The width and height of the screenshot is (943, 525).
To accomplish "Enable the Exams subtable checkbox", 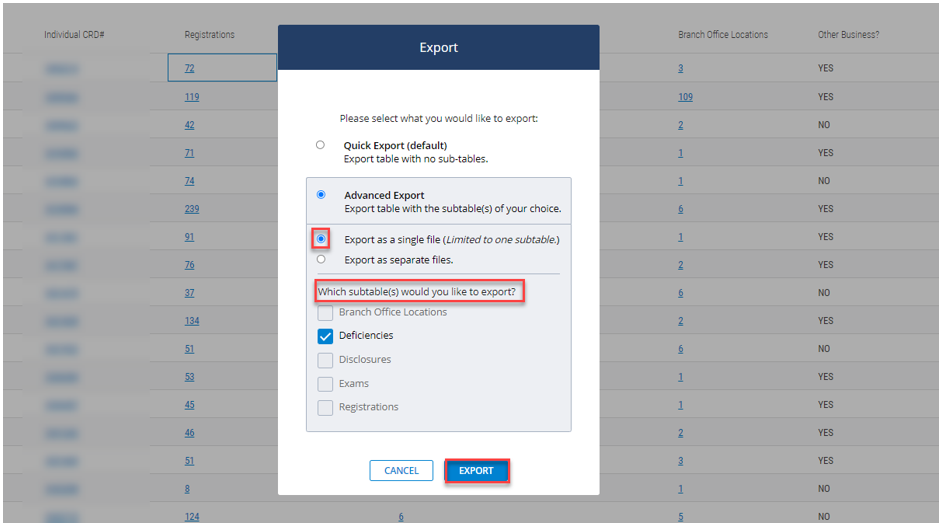I will (x=325, y=384).
